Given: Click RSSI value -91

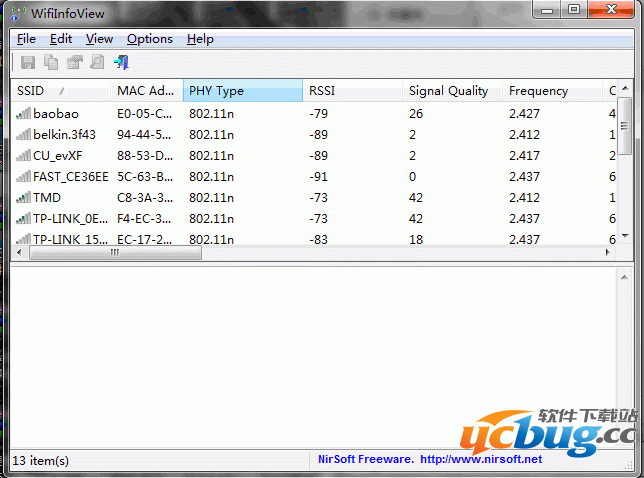Looking at the screenshot, I should pos(318,176).
